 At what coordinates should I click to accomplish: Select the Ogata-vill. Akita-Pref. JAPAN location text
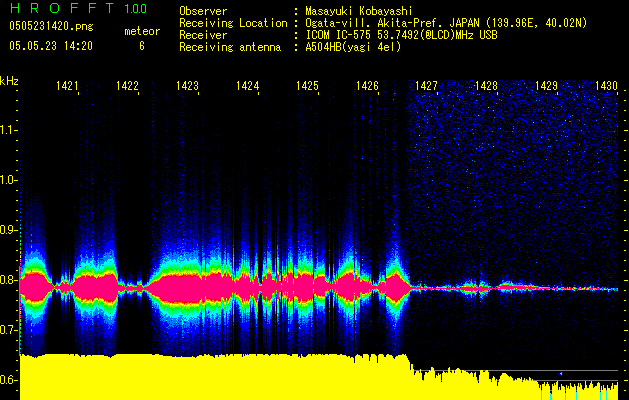click(x=446, y=23)
